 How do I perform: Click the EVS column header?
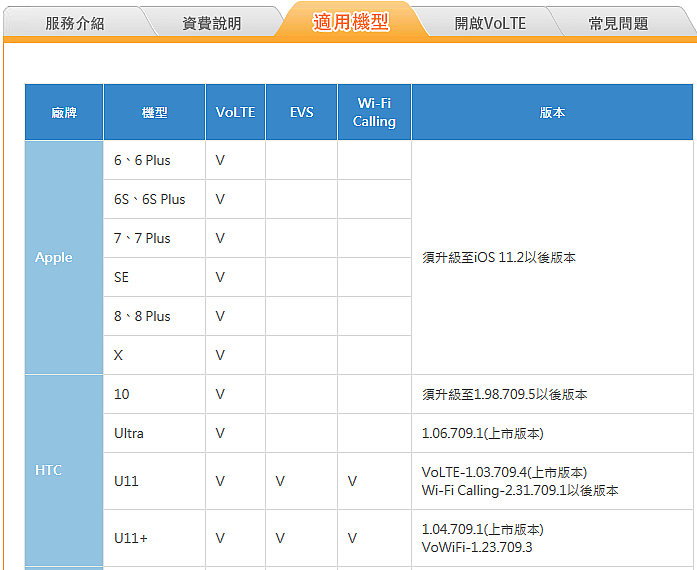pyautogui.click(x=301, y=112)
